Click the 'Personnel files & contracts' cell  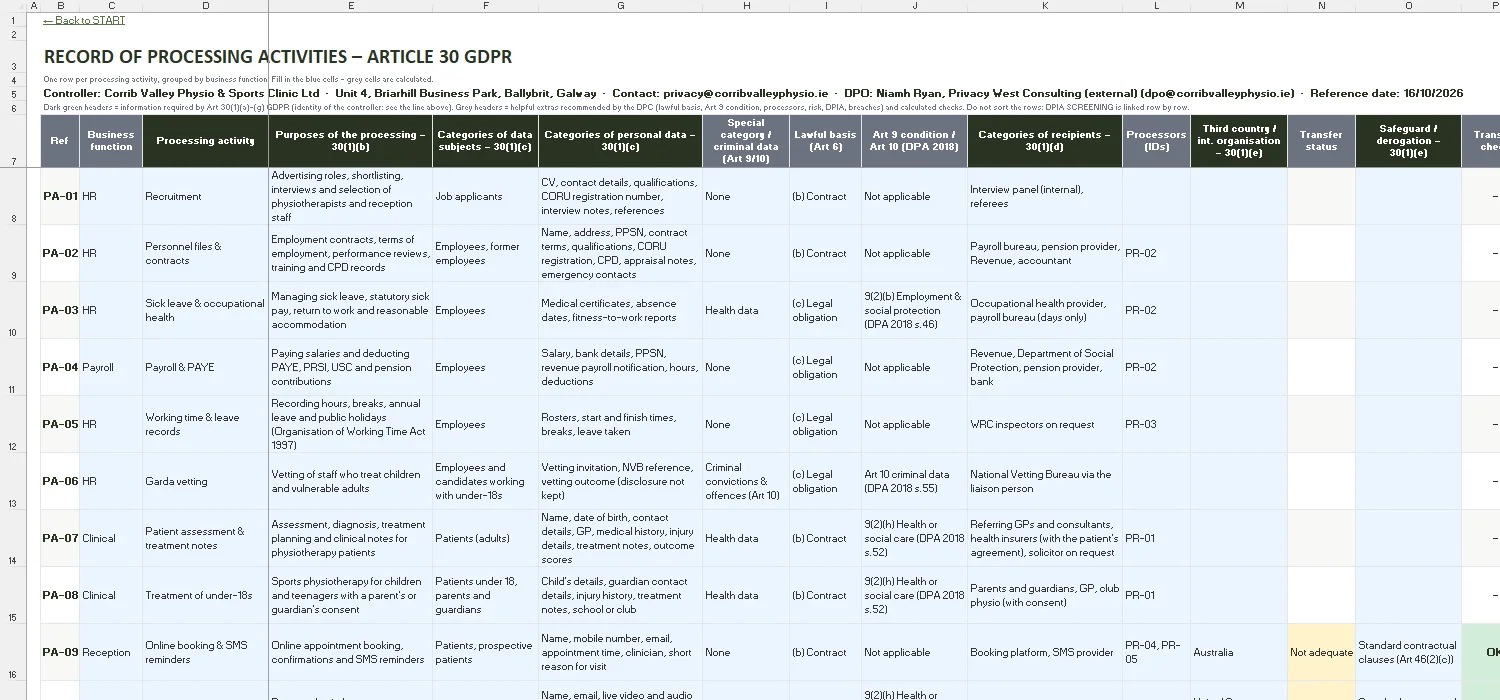pyautogui.click(x=205, y=253)
